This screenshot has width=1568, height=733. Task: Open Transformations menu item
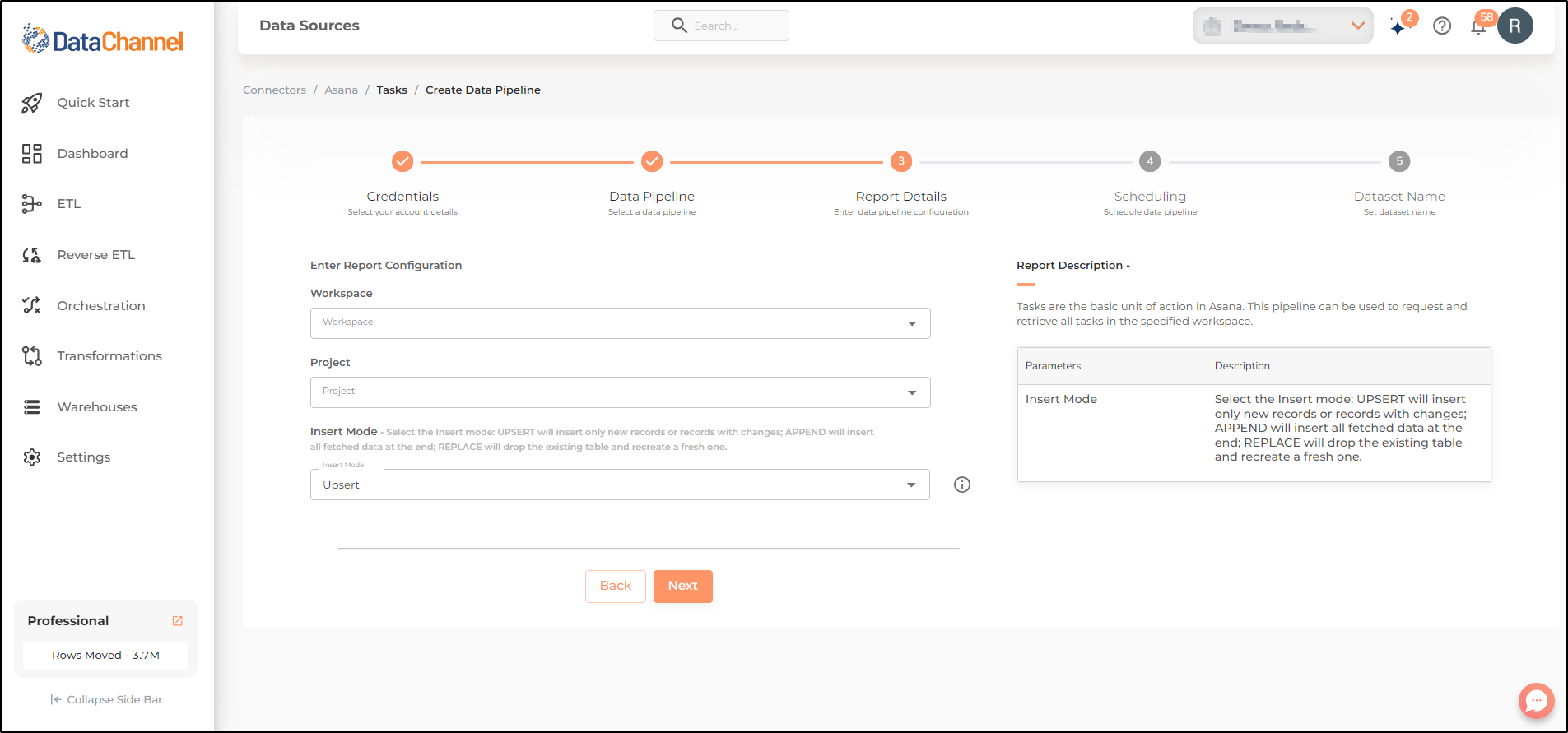pos(109,356)
